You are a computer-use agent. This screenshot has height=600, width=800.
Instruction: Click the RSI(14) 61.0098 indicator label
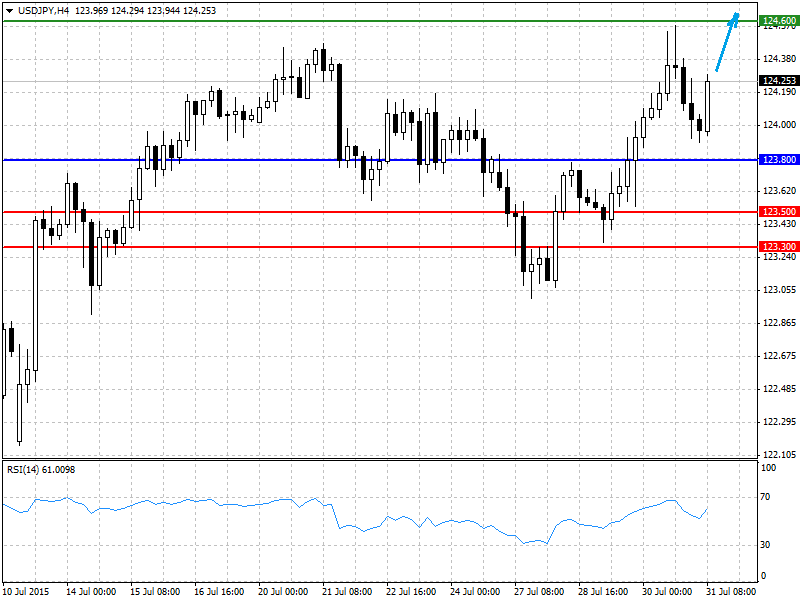(41, 469)
